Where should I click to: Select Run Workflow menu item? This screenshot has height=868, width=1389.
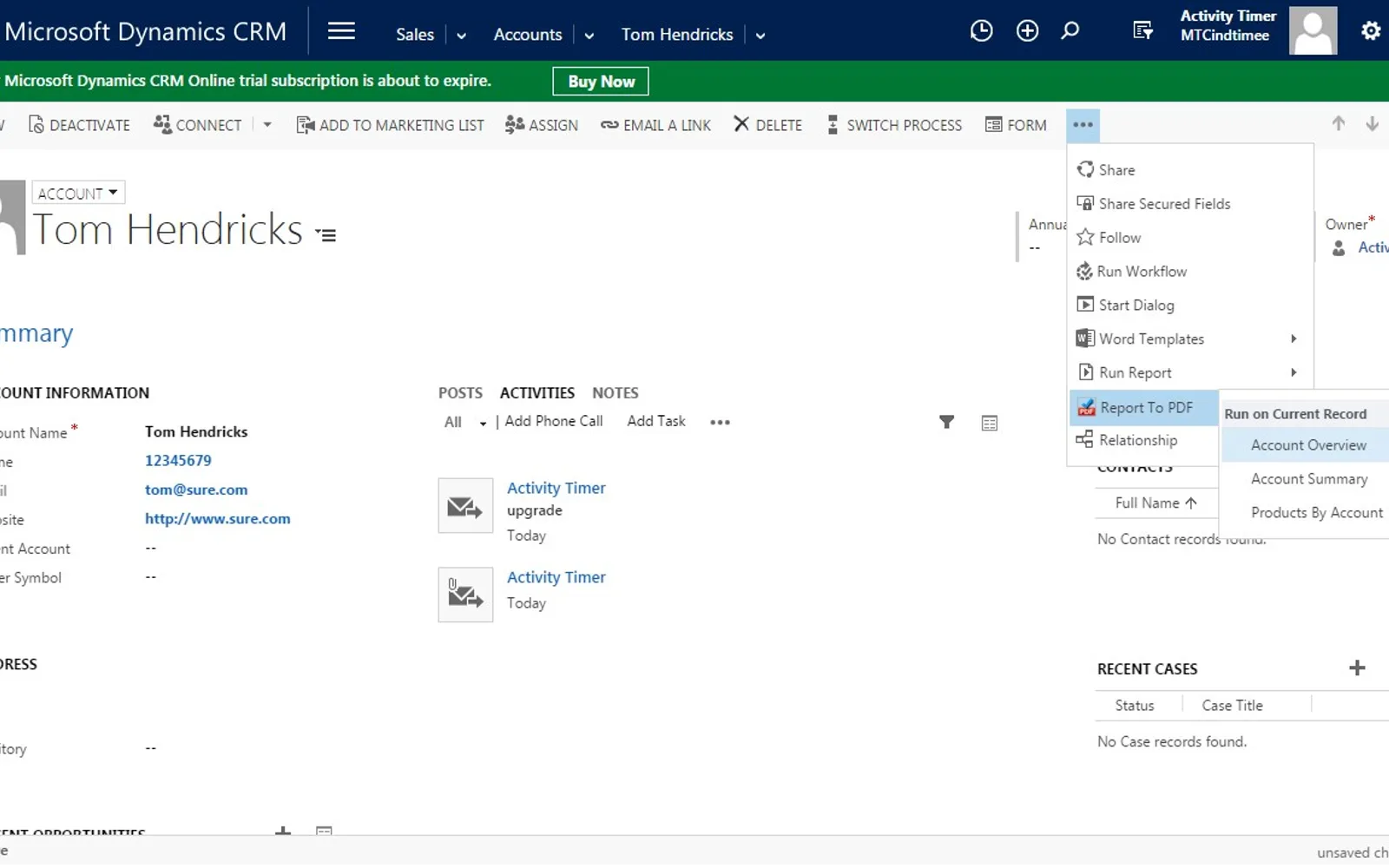[1189, 272]
